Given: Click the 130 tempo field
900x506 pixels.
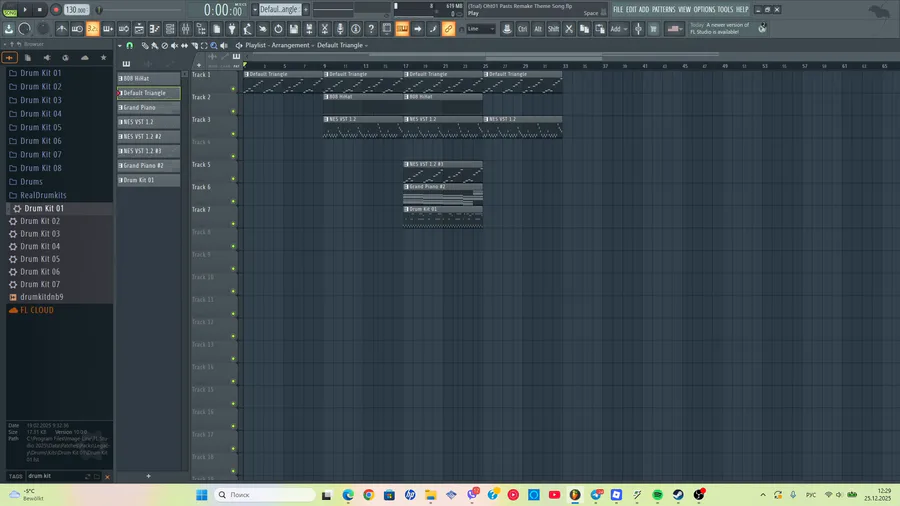Looking at the screenshot, I should (x=76, y=10).
